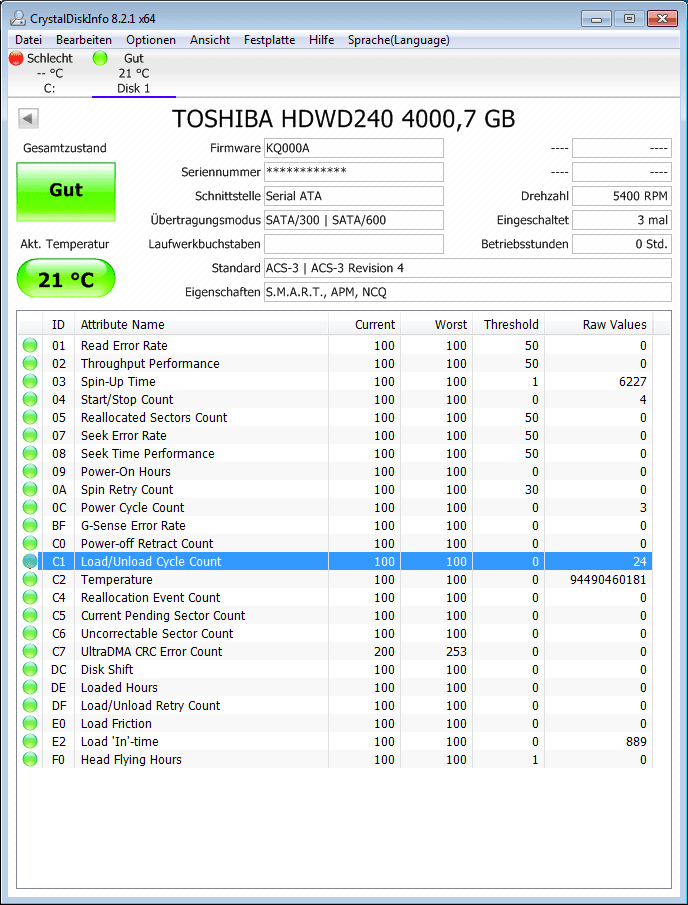Click the Übertragungsmodus field SATA/300 | SATA/600

(x=354, y=220)
